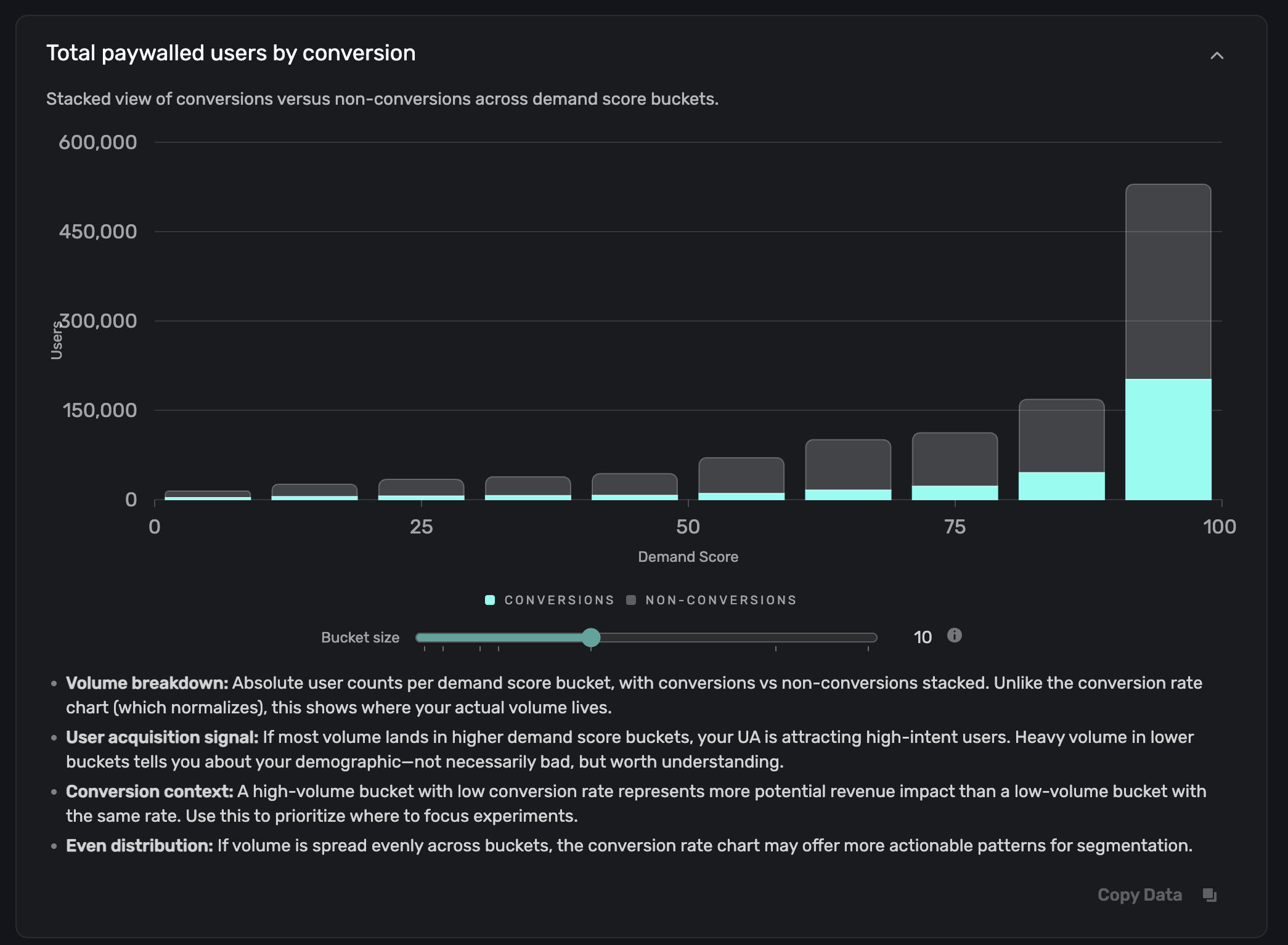Toggle the Non-conversions legend series
Screen dimensions: 1288x945
click(x=720, y=600)
